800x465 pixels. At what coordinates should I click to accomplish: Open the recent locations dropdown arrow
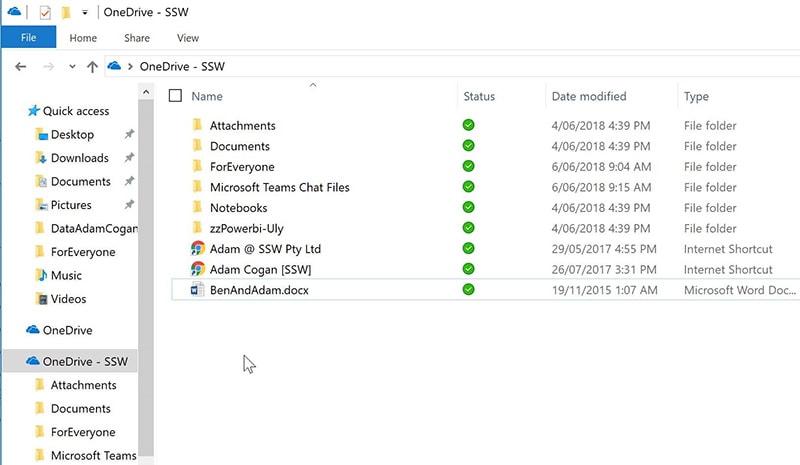pyautogui.click(x=72, y=67)
